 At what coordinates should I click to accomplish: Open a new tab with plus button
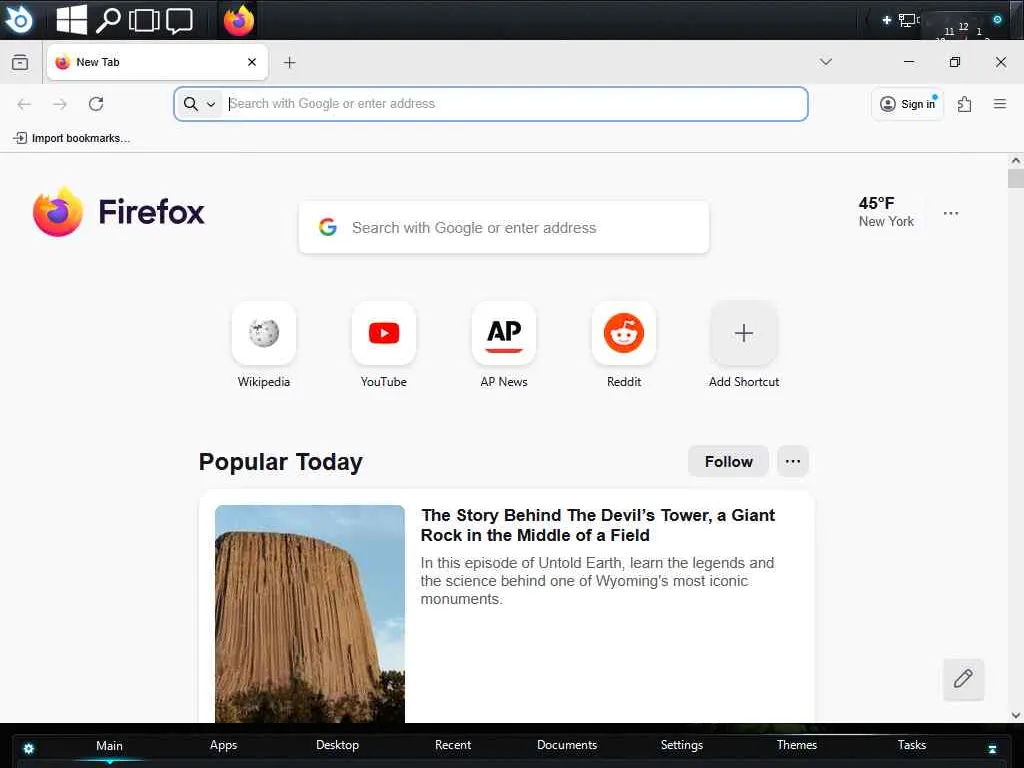289,62
